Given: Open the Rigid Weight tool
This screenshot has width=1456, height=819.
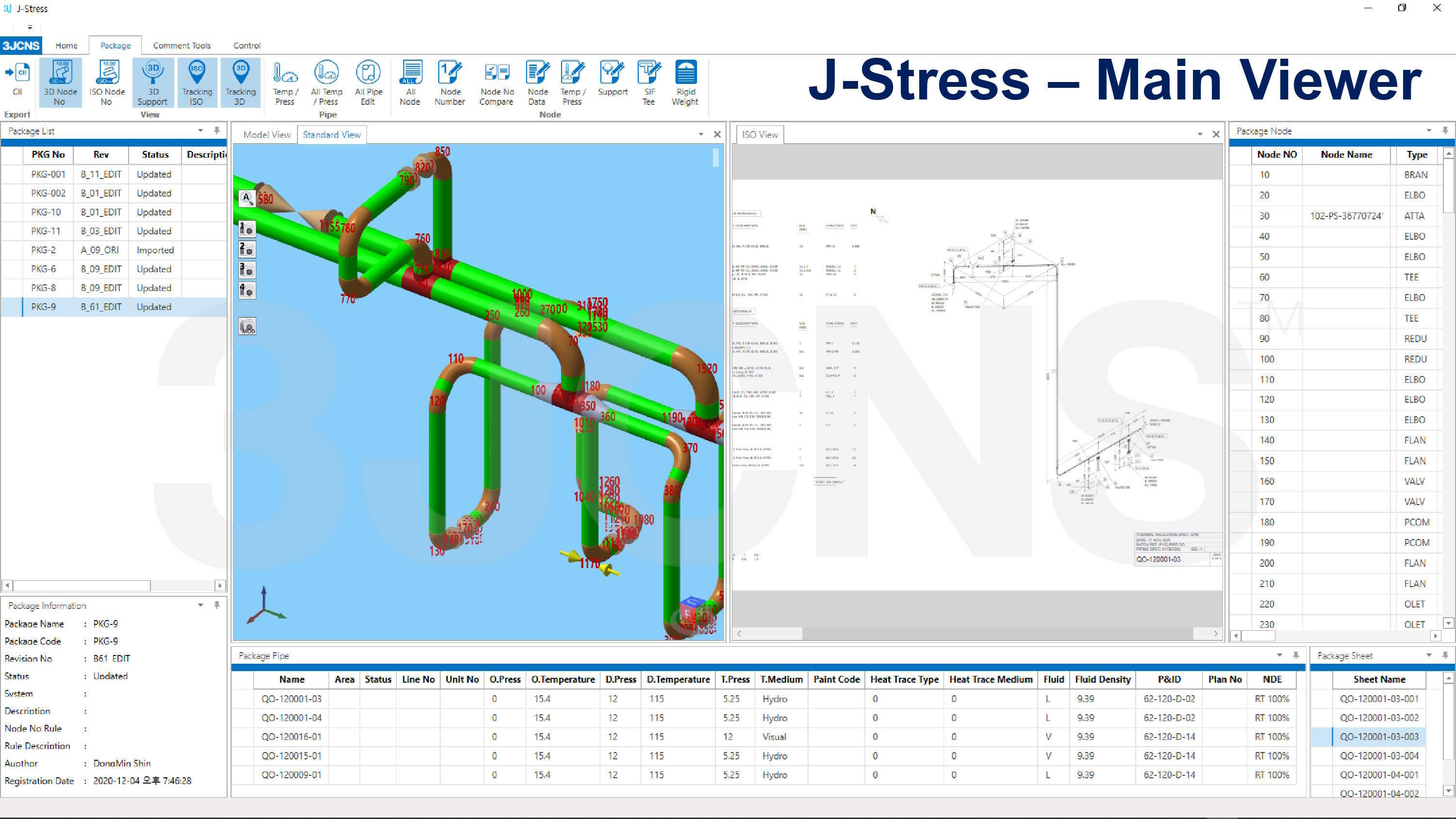Looking at the screenshot, I should [x=686, y=82].
